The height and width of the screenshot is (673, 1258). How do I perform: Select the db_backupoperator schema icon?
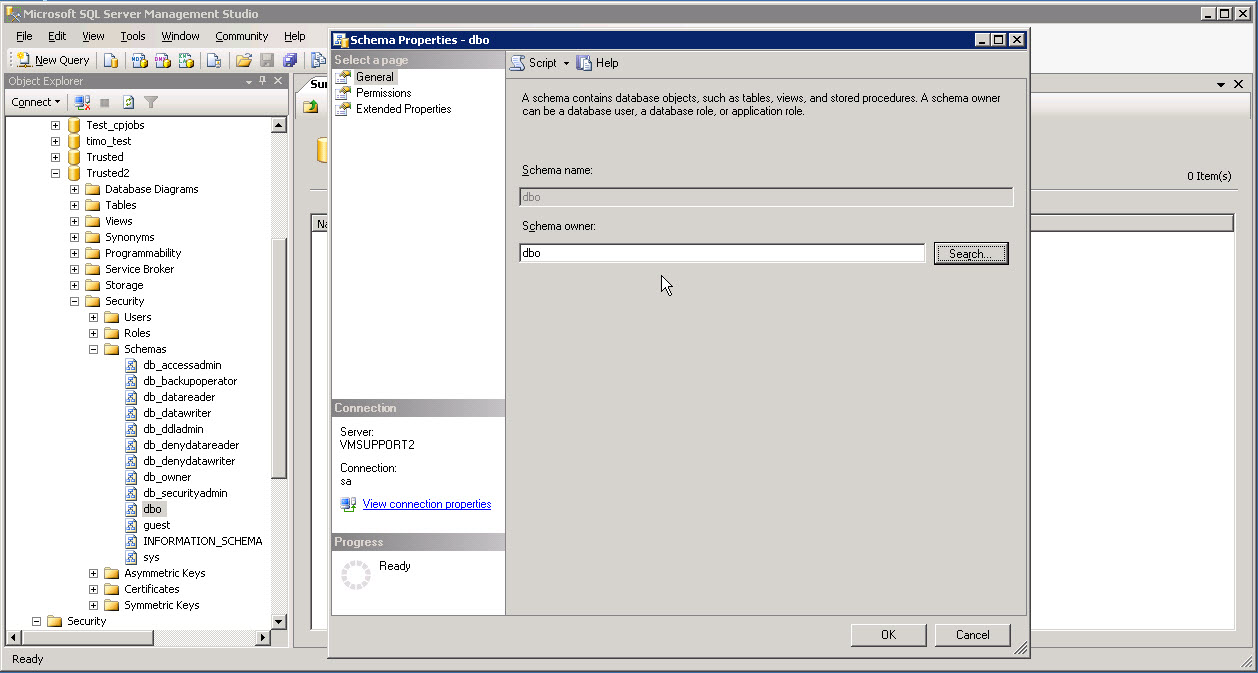click(131, 381)
